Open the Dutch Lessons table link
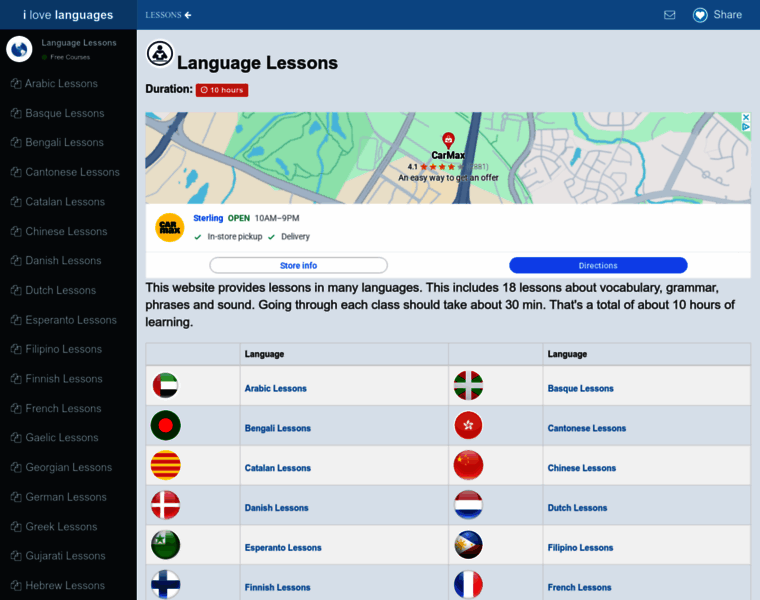760x600 pixels. click(577, 507)
